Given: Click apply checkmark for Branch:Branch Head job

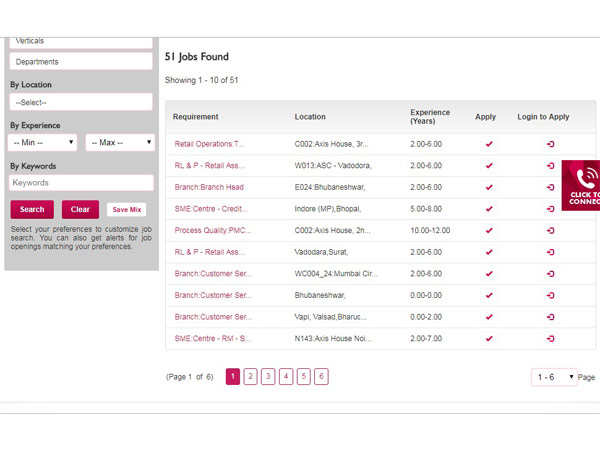Looking at the screenshot, I should coord(489,188).
